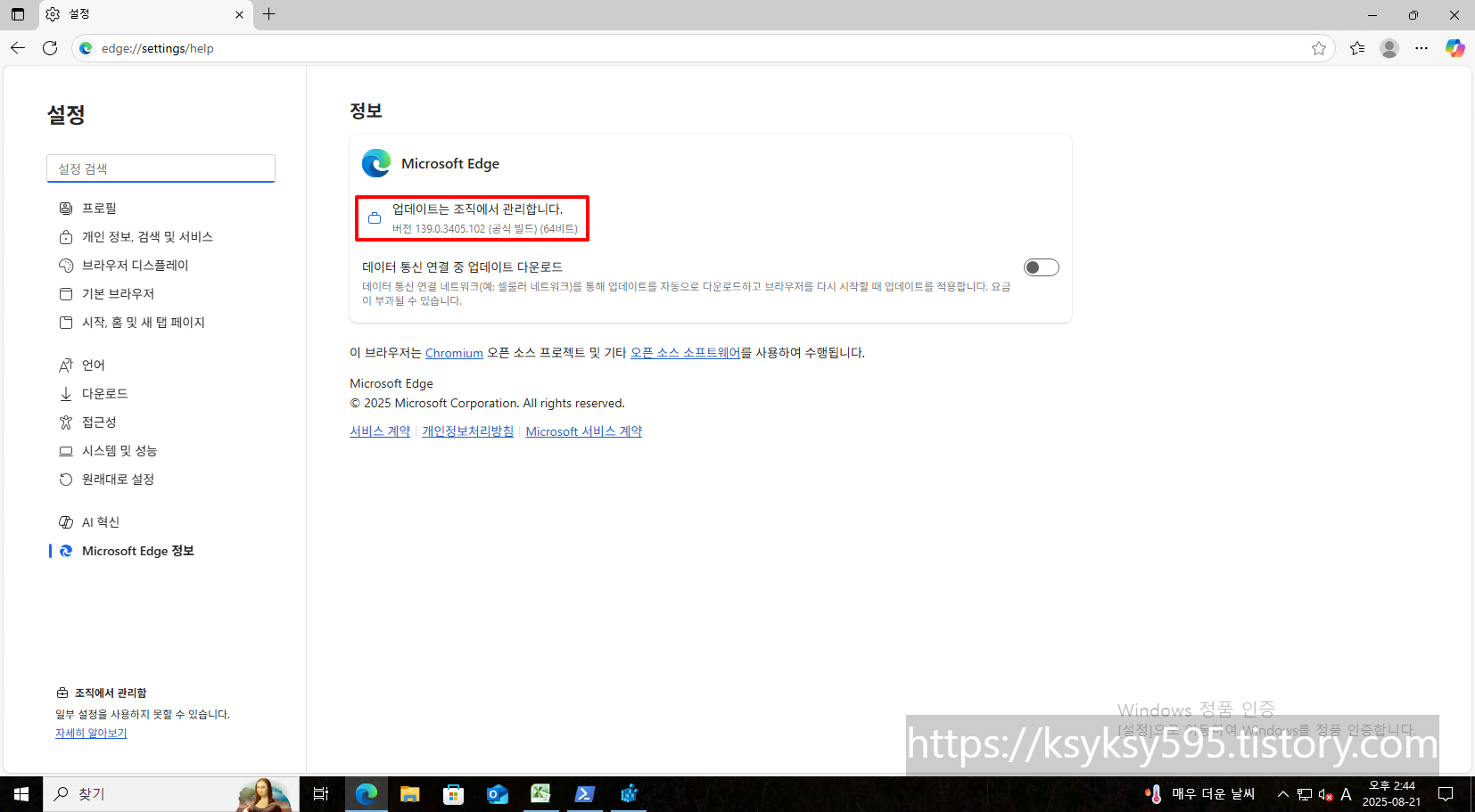Screen dimensions: 1475x812
Task: Open the Windows Start menu
Action: 21,793
